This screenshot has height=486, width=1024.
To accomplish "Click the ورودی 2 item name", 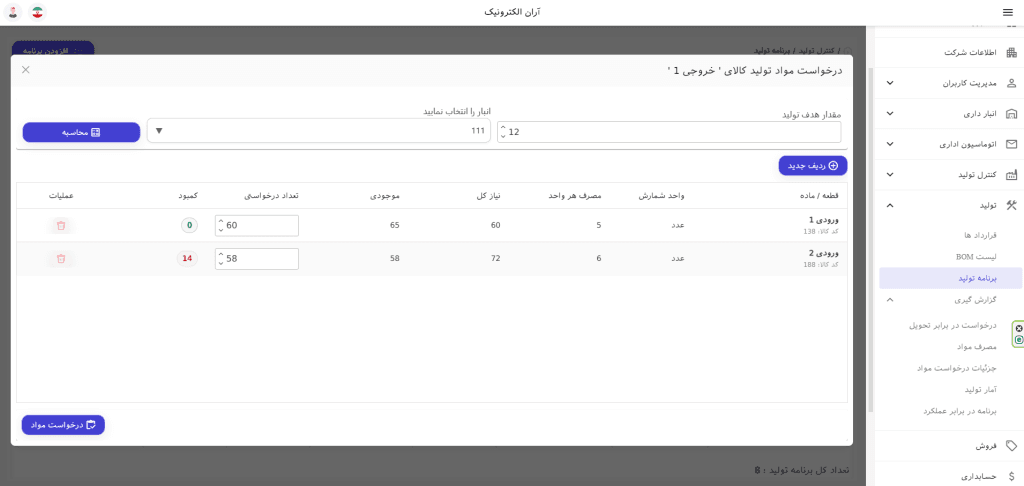I will (x=823, y=253).
